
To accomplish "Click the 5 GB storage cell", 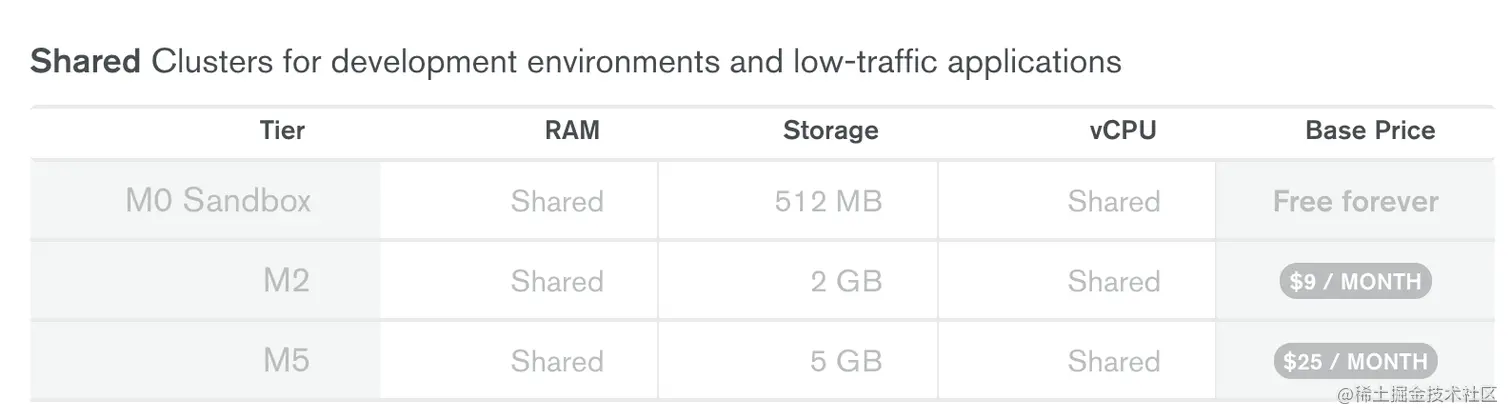I will (846, 361).
